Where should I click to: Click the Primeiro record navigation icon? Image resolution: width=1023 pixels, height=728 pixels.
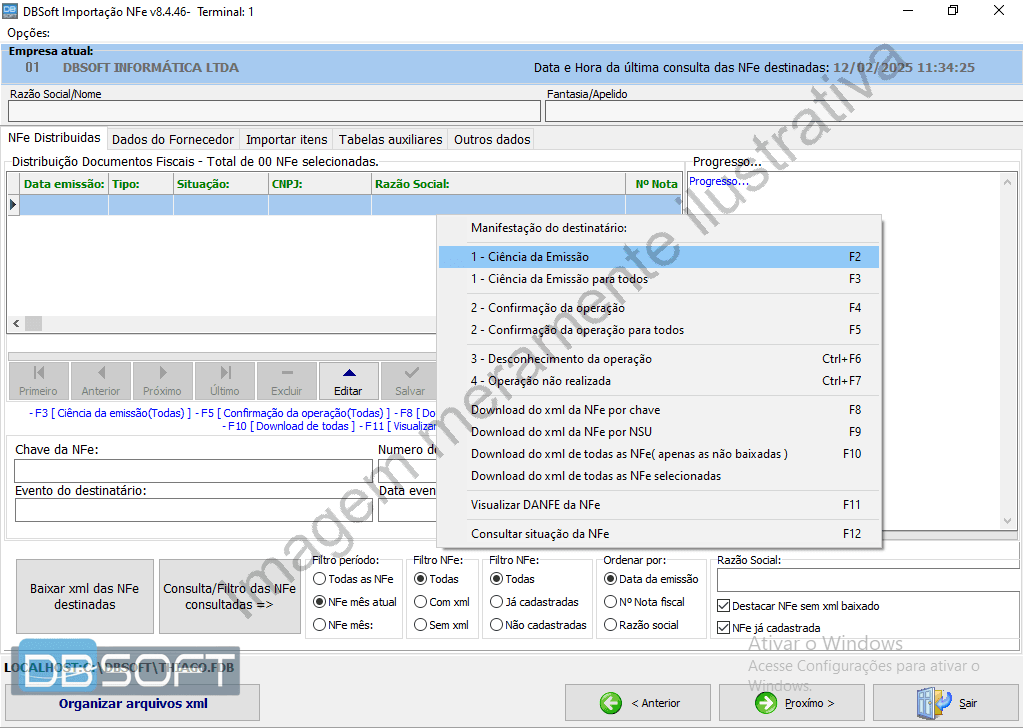(39, 373)
